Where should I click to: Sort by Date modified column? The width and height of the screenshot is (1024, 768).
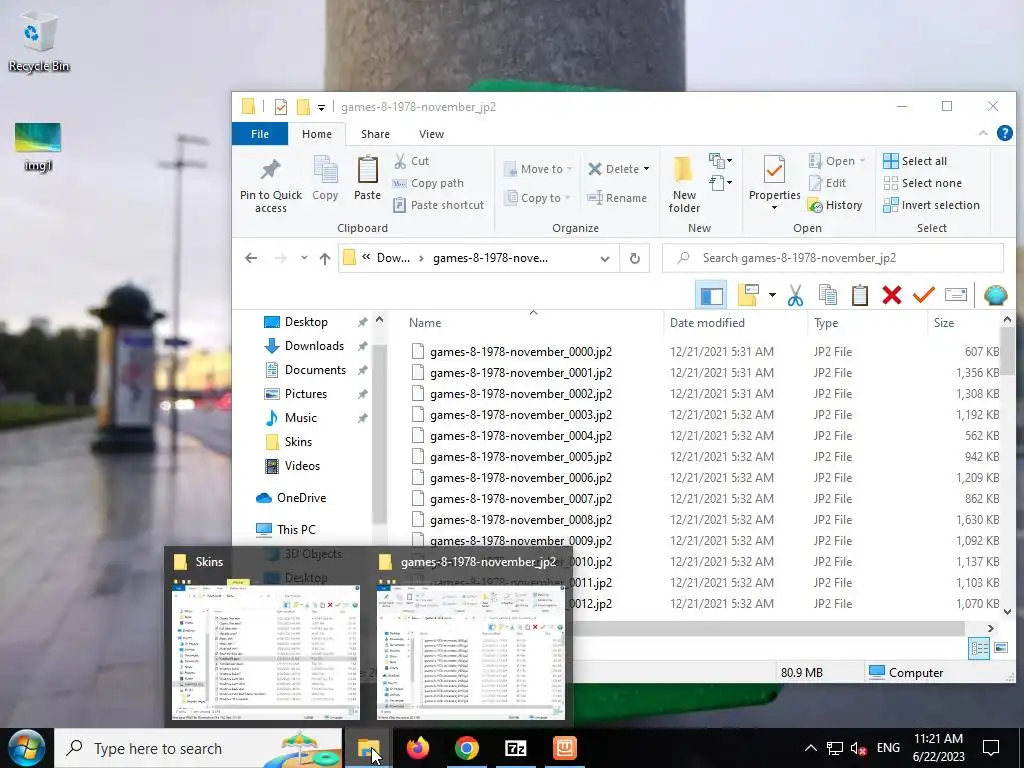click(x=707, y=323)
